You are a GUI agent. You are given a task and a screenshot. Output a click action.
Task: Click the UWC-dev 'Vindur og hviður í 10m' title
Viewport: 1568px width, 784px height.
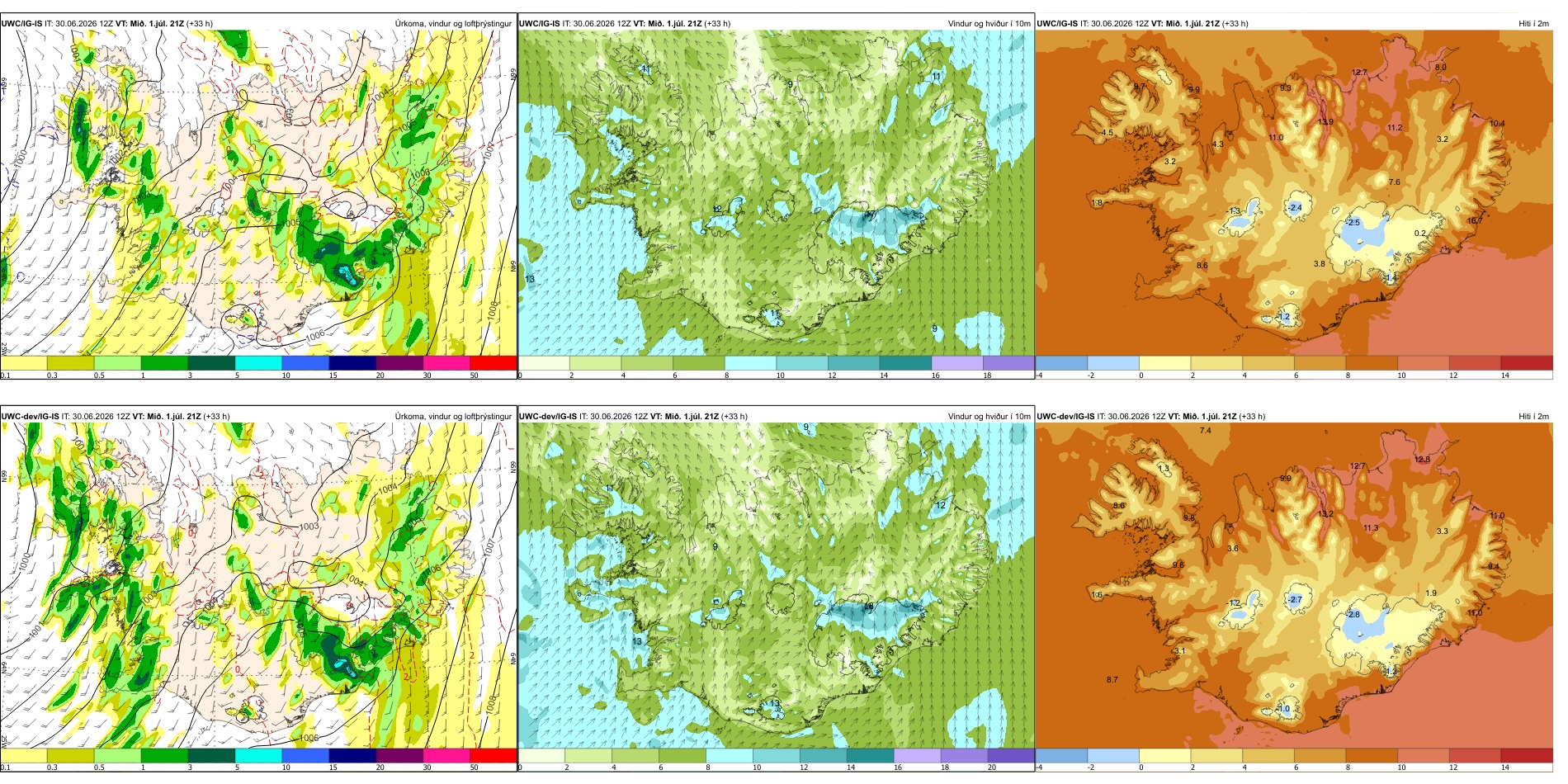(989, 417)
